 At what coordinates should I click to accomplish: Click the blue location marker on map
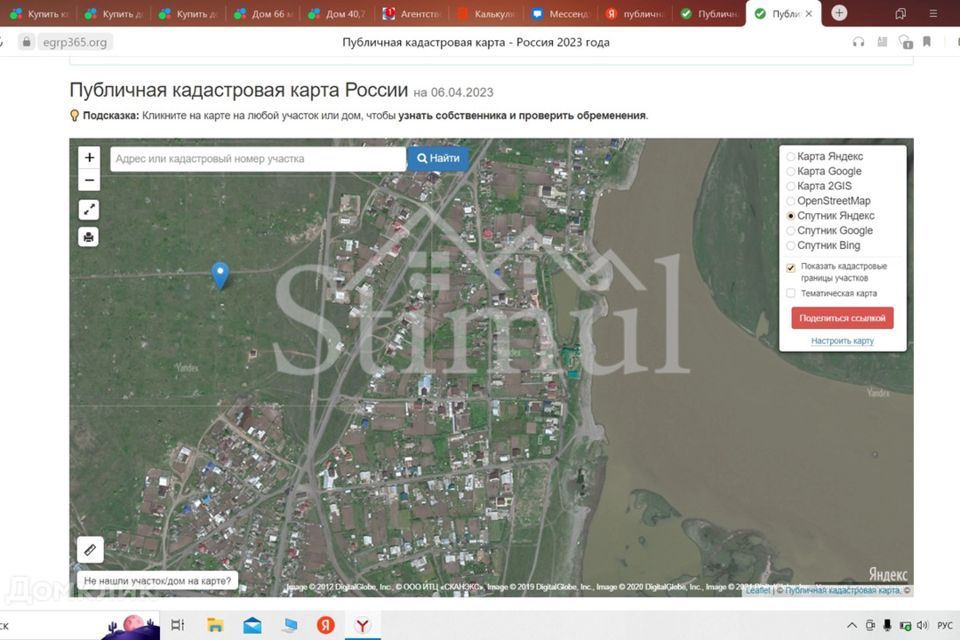point(221,274)
